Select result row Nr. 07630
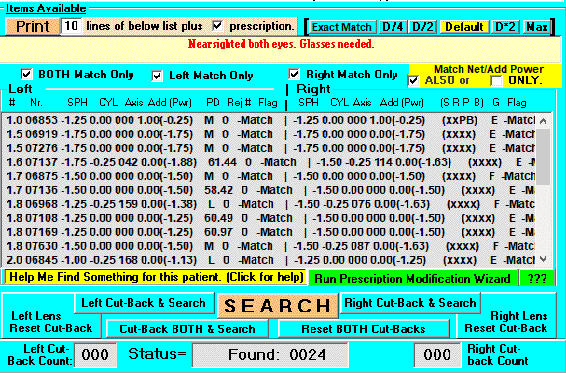Screen dimensions: 566x373 269,246
